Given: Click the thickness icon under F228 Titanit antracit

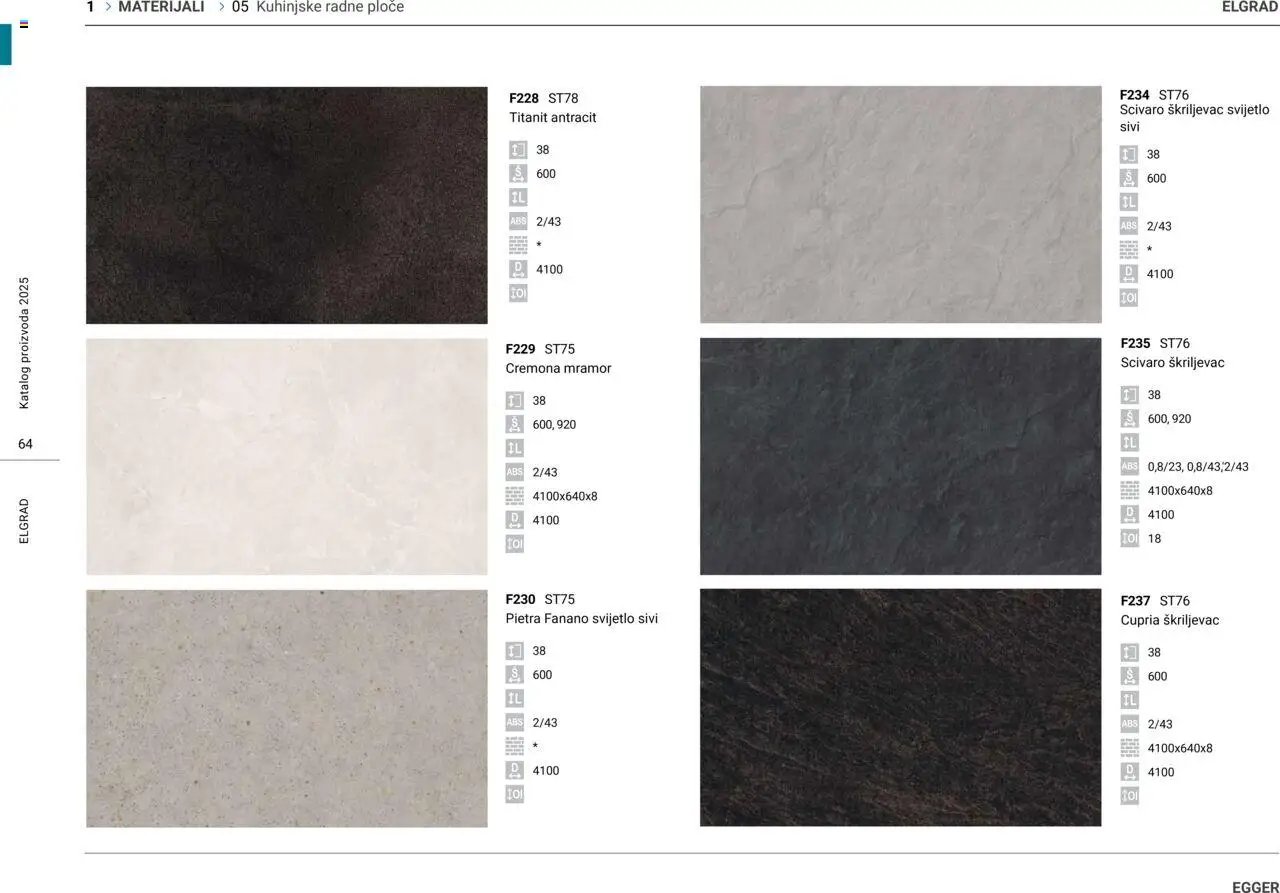Looking at the screenshot, I should (518, 150).
